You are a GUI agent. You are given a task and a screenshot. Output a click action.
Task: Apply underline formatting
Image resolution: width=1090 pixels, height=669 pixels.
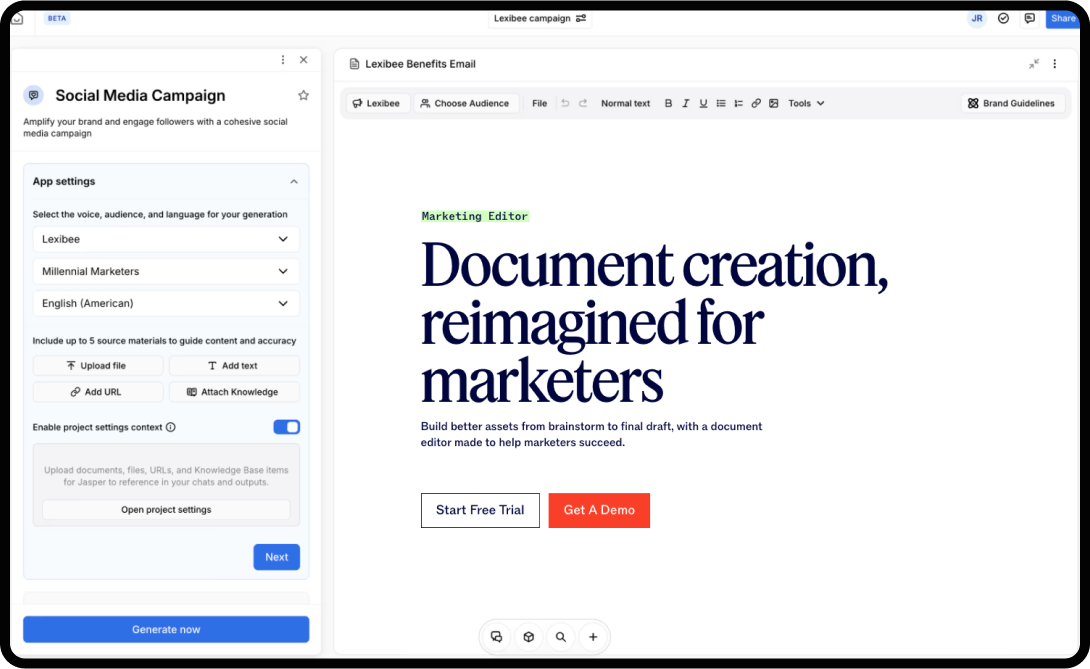pos(703,103)
